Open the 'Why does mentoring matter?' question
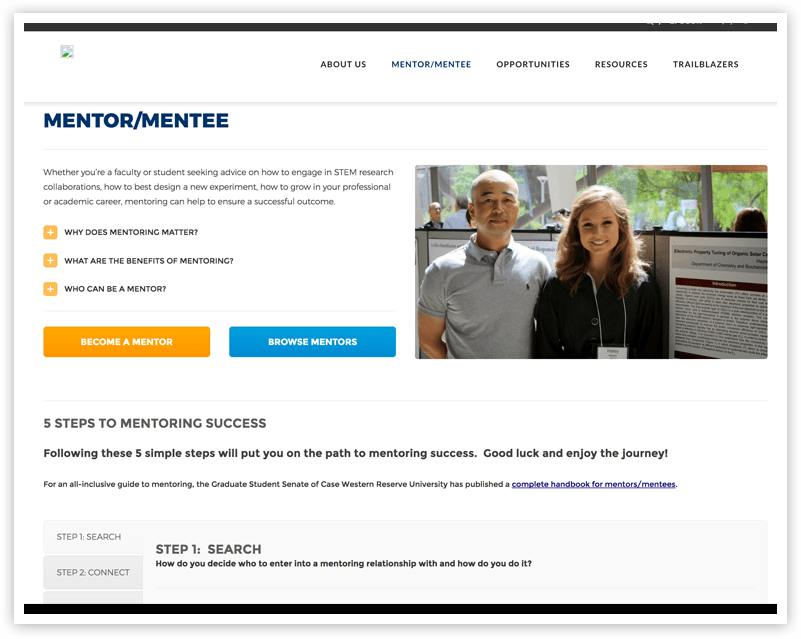This screenshot has height=639, width=801. click(x=131, y=232)
